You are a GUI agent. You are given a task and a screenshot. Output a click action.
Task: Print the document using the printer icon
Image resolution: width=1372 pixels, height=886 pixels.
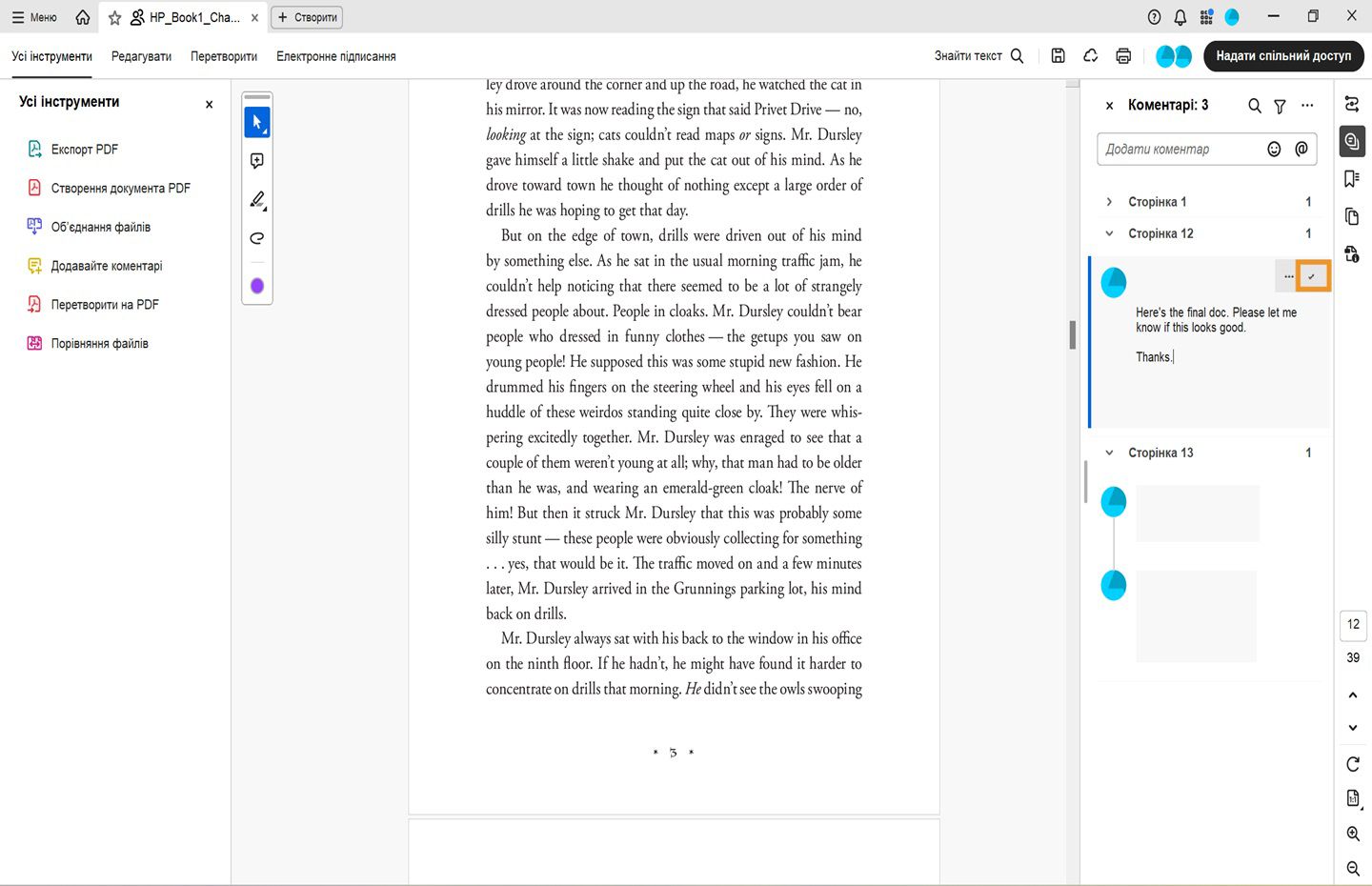point(1123,56)
